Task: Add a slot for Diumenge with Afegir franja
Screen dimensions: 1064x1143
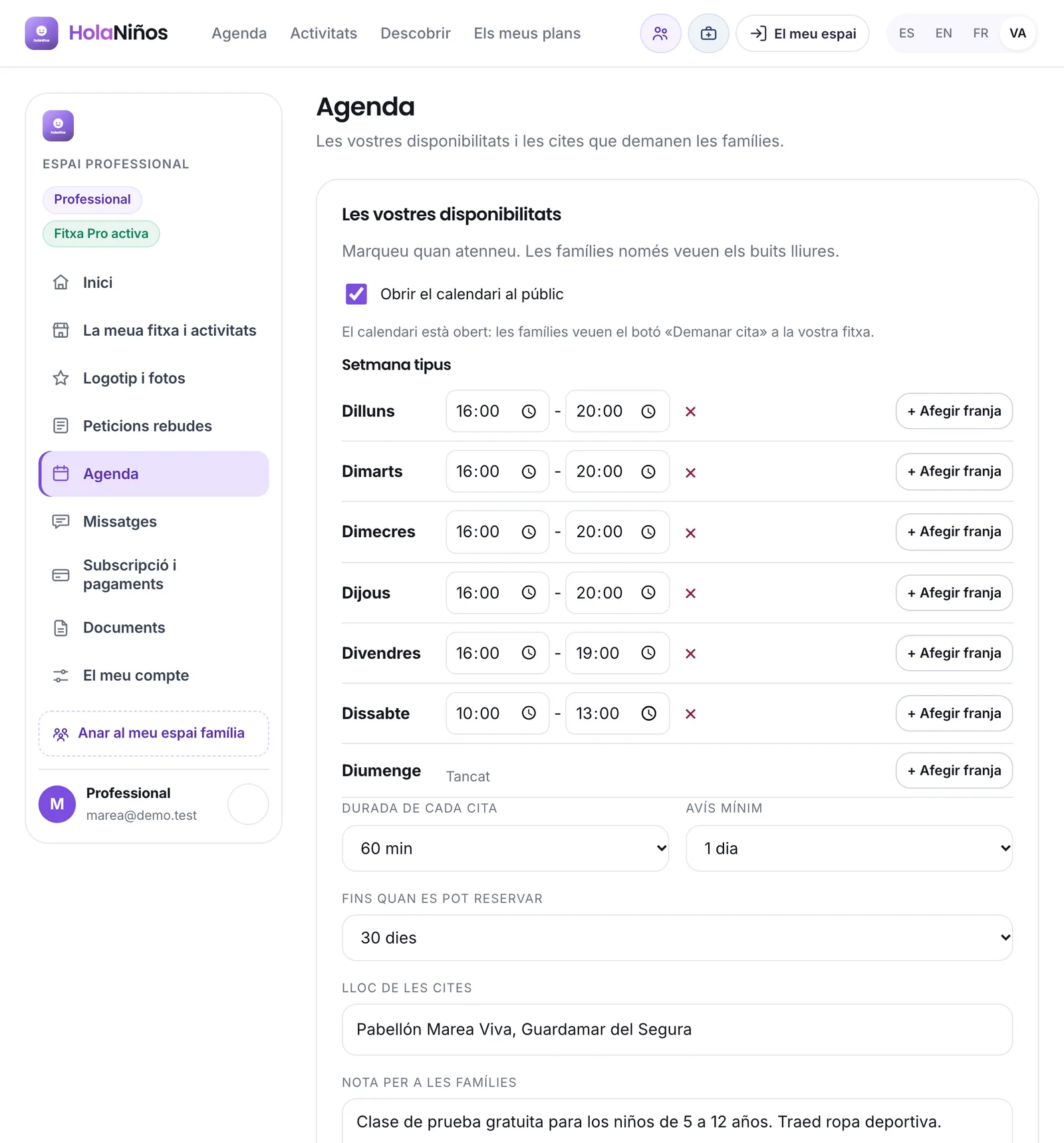Action: coord(954,771)
